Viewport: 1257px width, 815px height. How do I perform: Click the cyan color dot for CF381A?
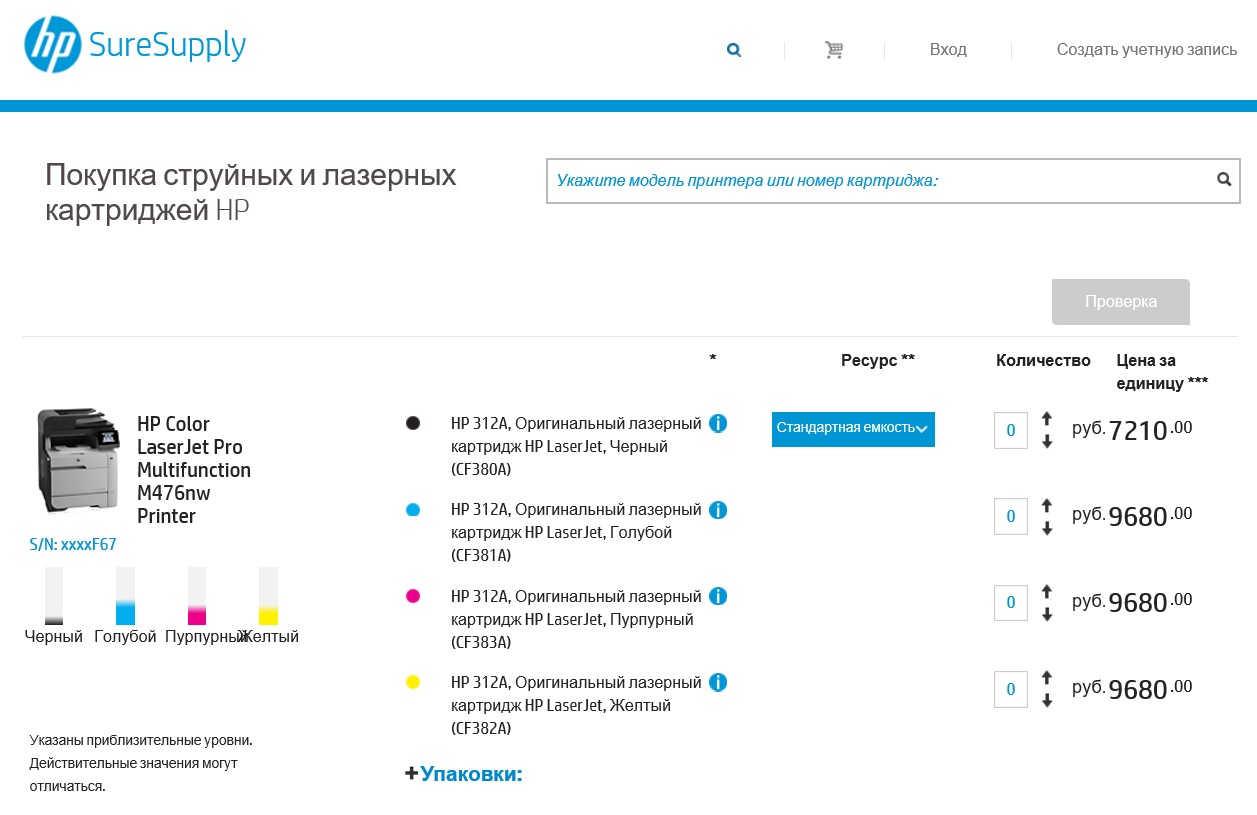click(413, 510)
